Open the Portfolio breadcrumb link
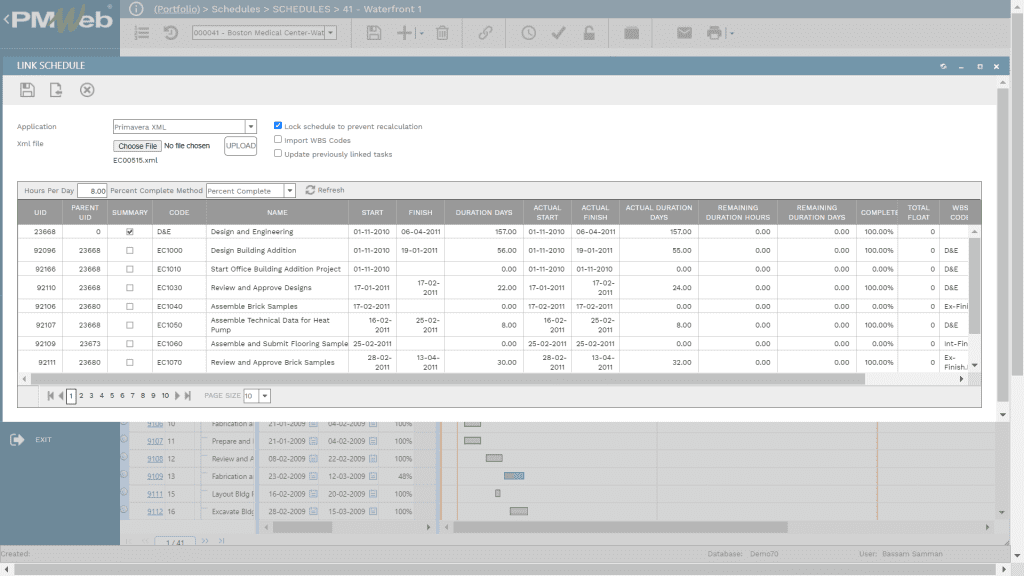Viewport: 1024px width, 576px height. click(177, 9)
